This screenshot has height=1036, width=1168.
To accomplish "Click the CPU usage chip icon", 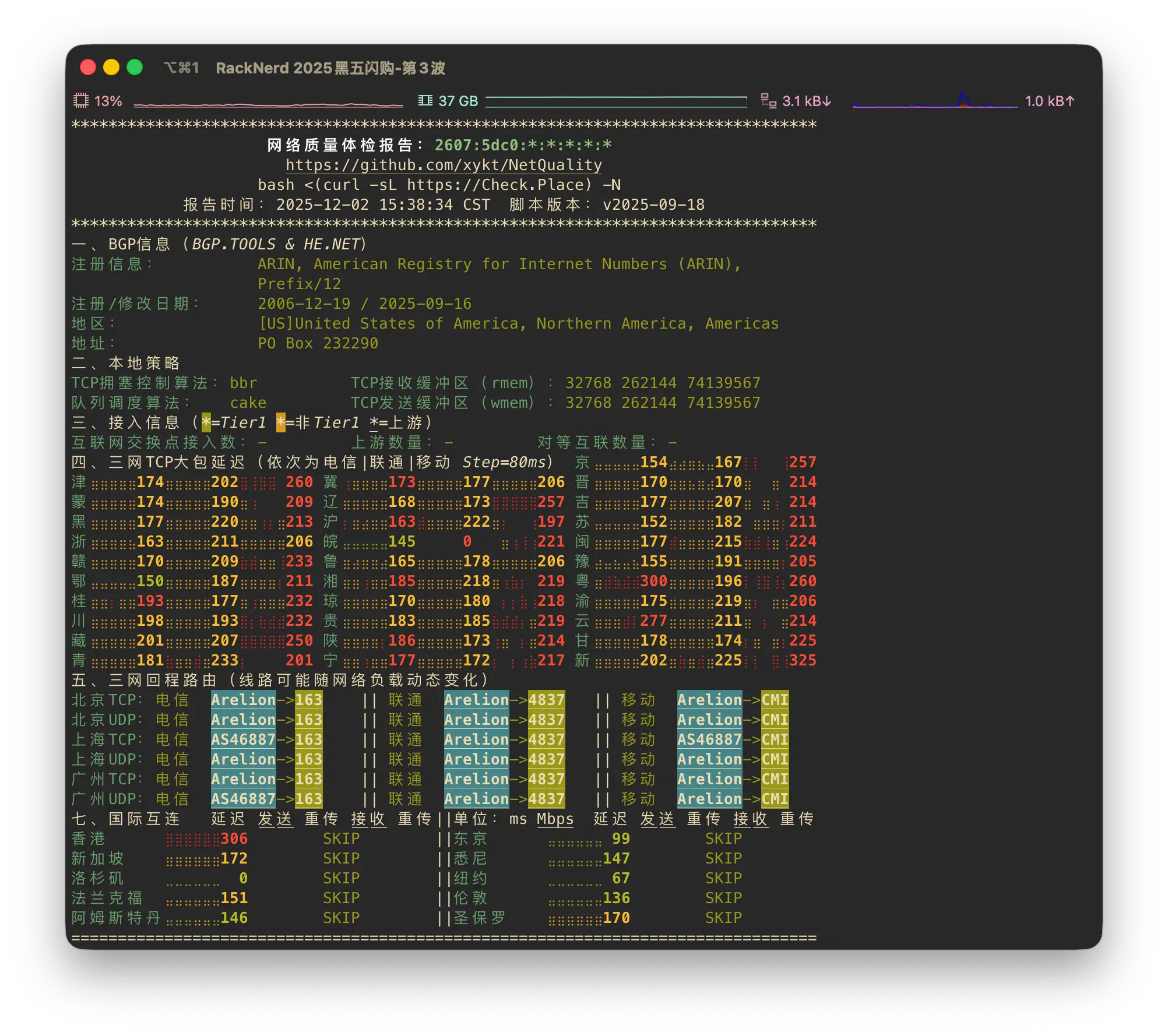I will (x=80, y=101).
